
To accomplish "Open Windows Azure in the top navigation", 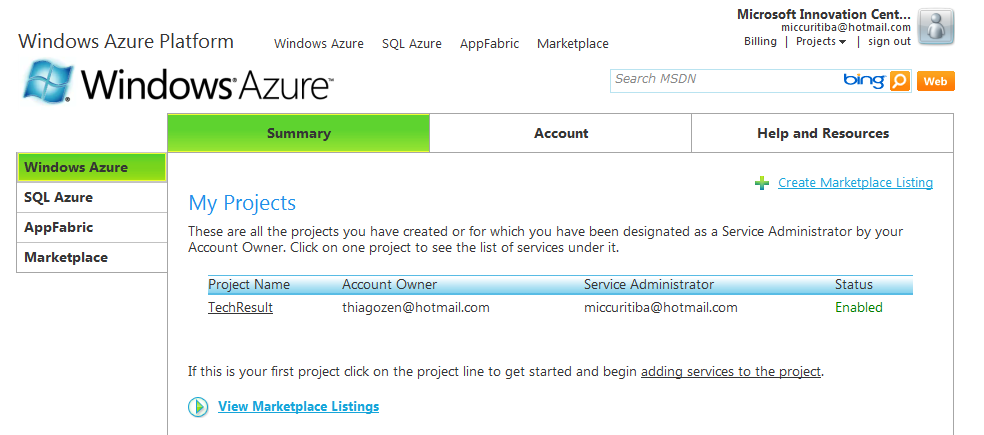I will [319, 44].
